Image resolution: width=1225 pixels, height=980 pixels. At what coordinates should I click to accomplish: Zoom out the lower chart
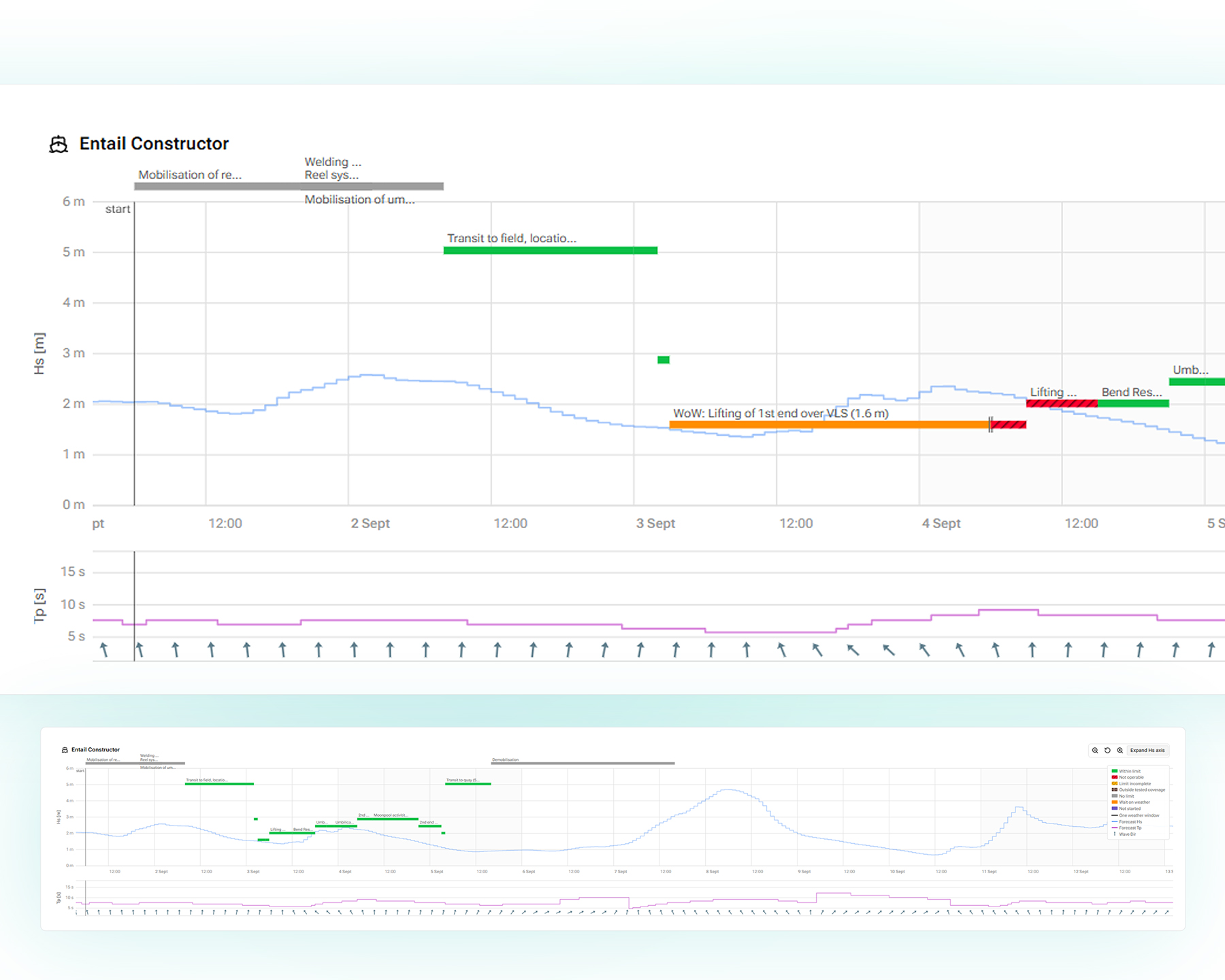click(1095, 751)
